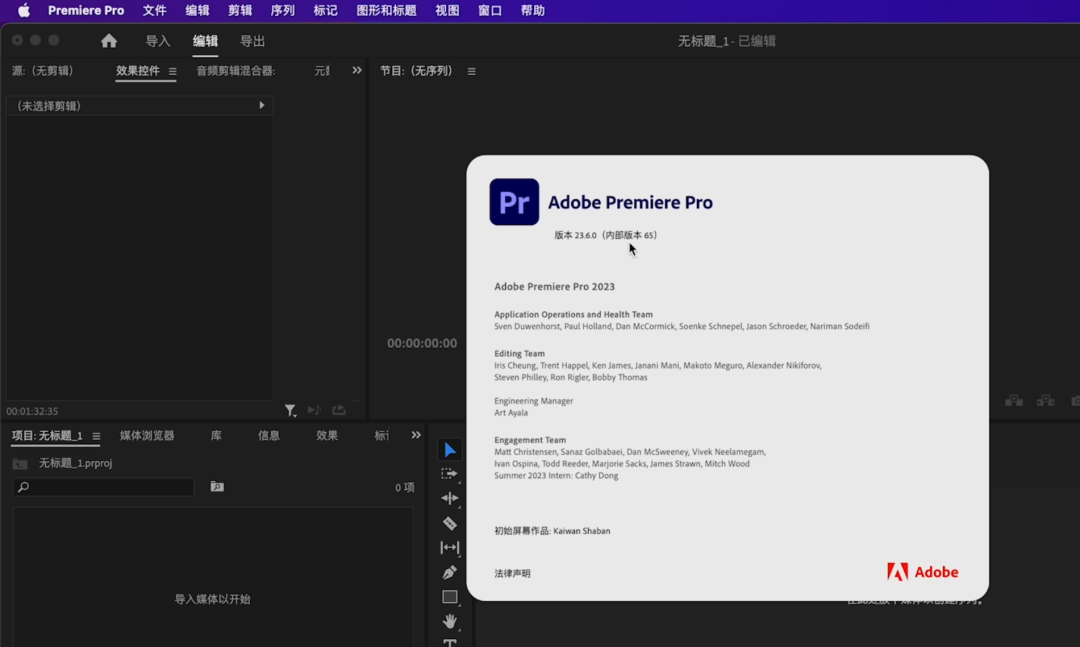Show hidden tabs in Project panel group

click(x=416, y=435)
